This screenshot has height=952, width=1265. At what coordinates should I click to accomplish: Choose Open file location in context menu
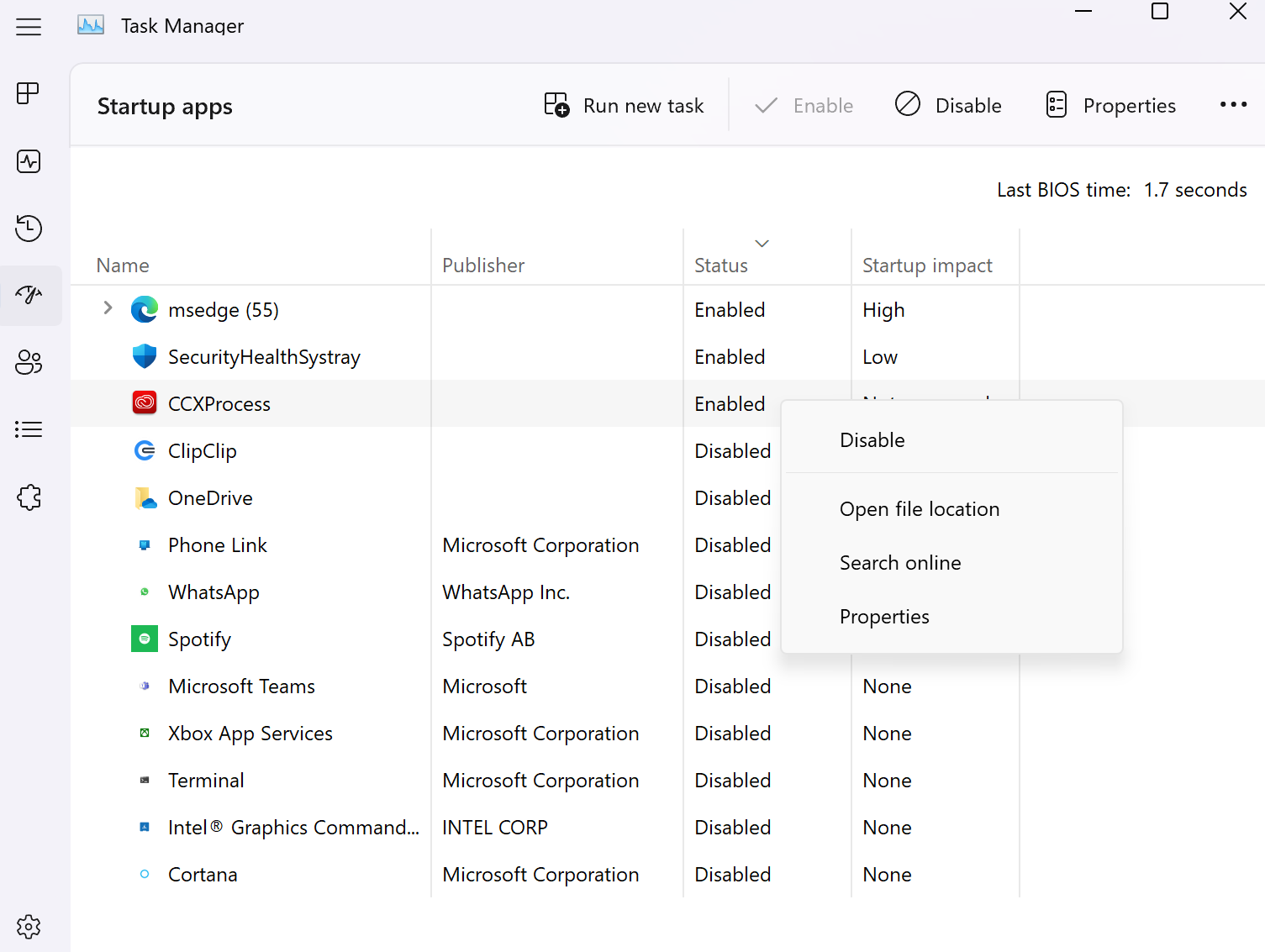point(920,509)
